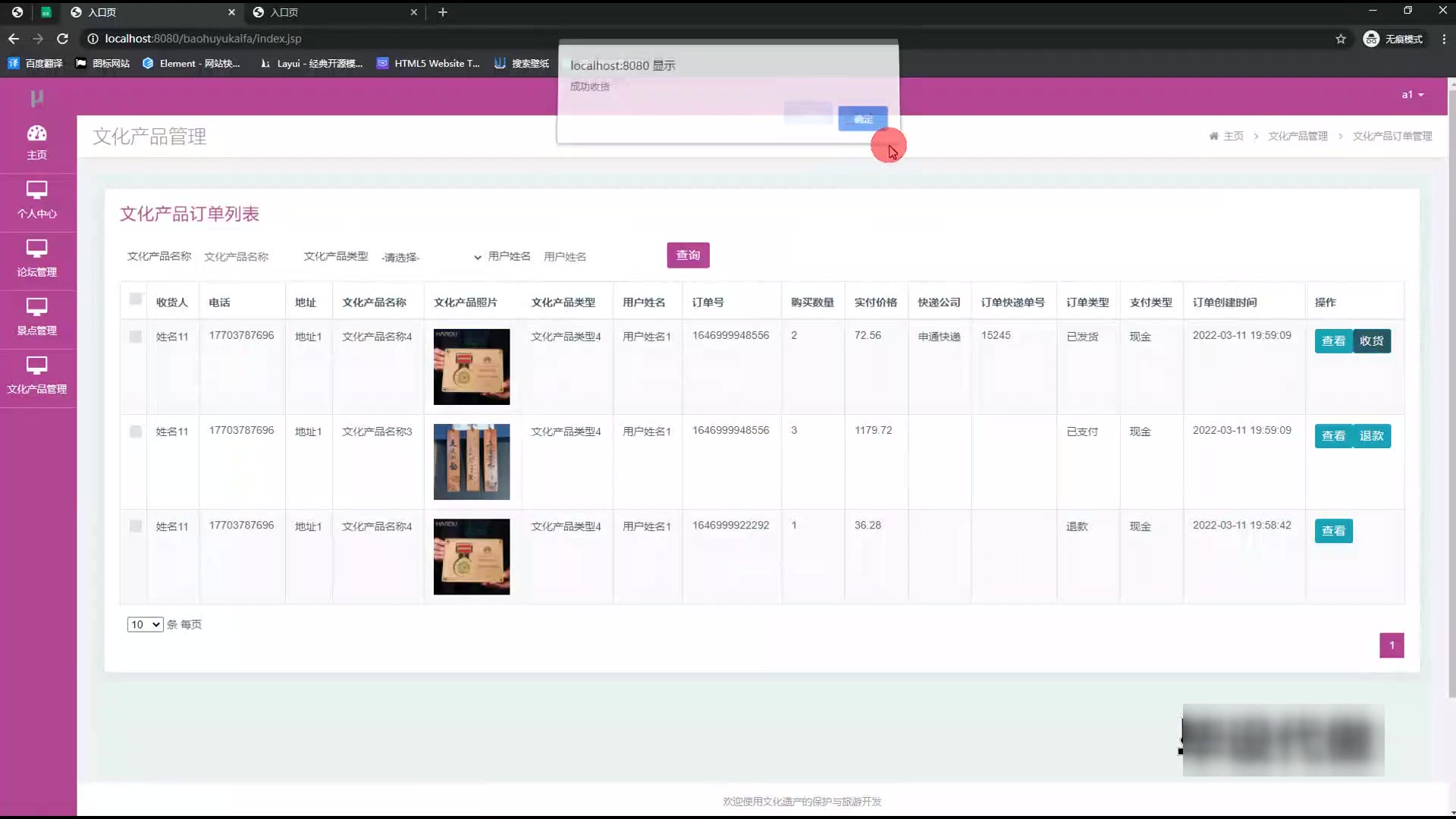This screenshot has width=1456, height=819.
Task: Click the page 1 pagination button
Action: coord(1391,645)
